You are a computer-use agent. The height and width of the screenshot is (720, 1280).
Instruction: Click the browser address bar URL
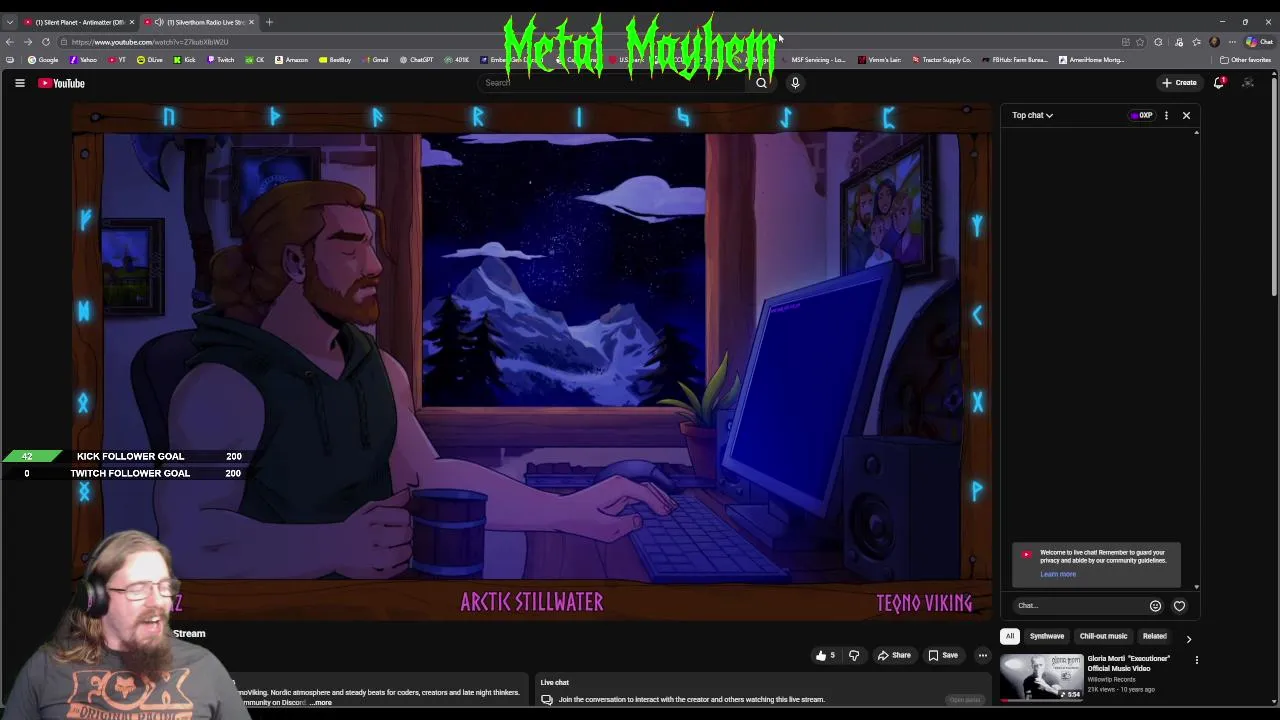pos(150,42)
